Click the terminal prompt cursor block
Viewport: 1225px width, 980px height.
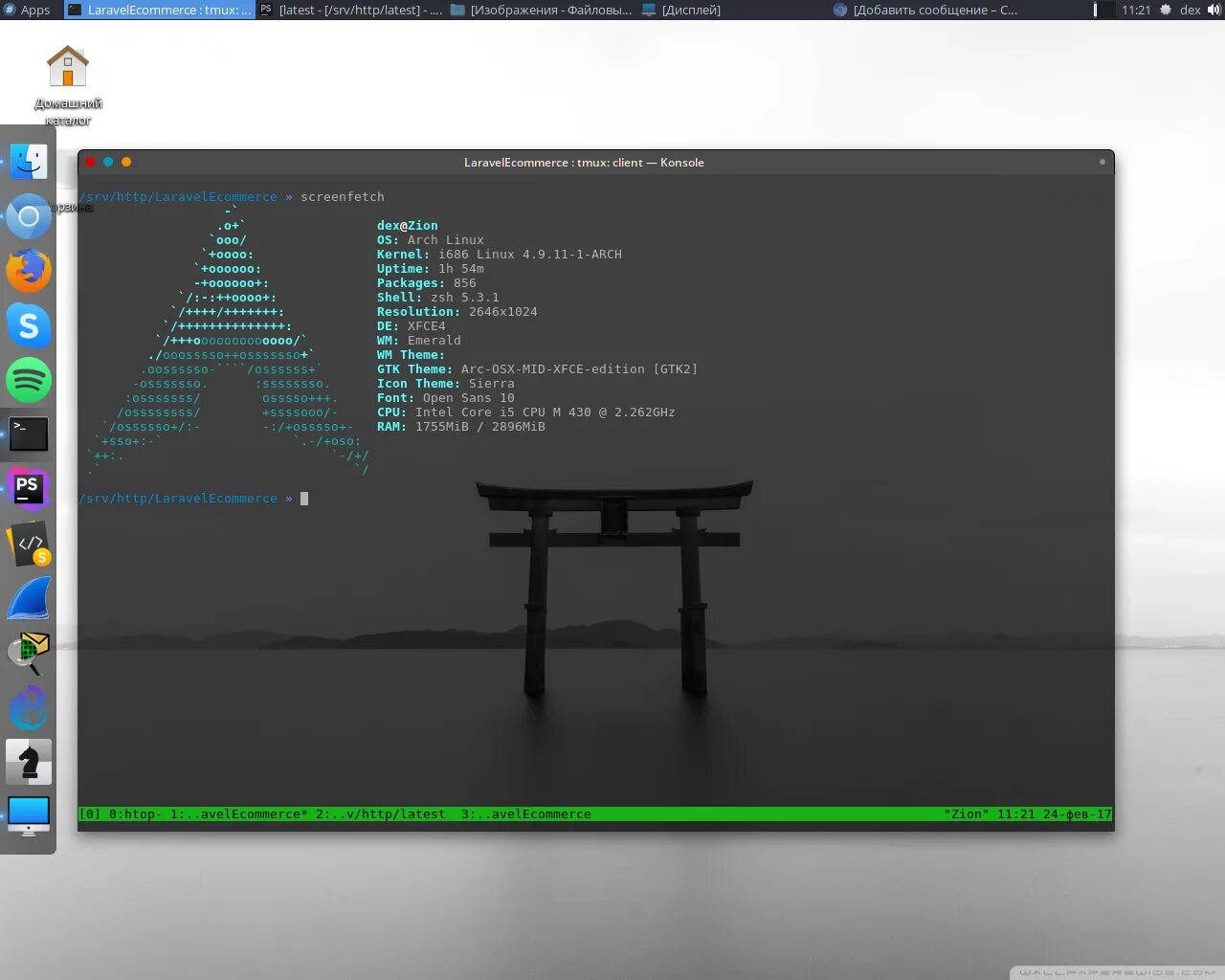click(304, 499)
